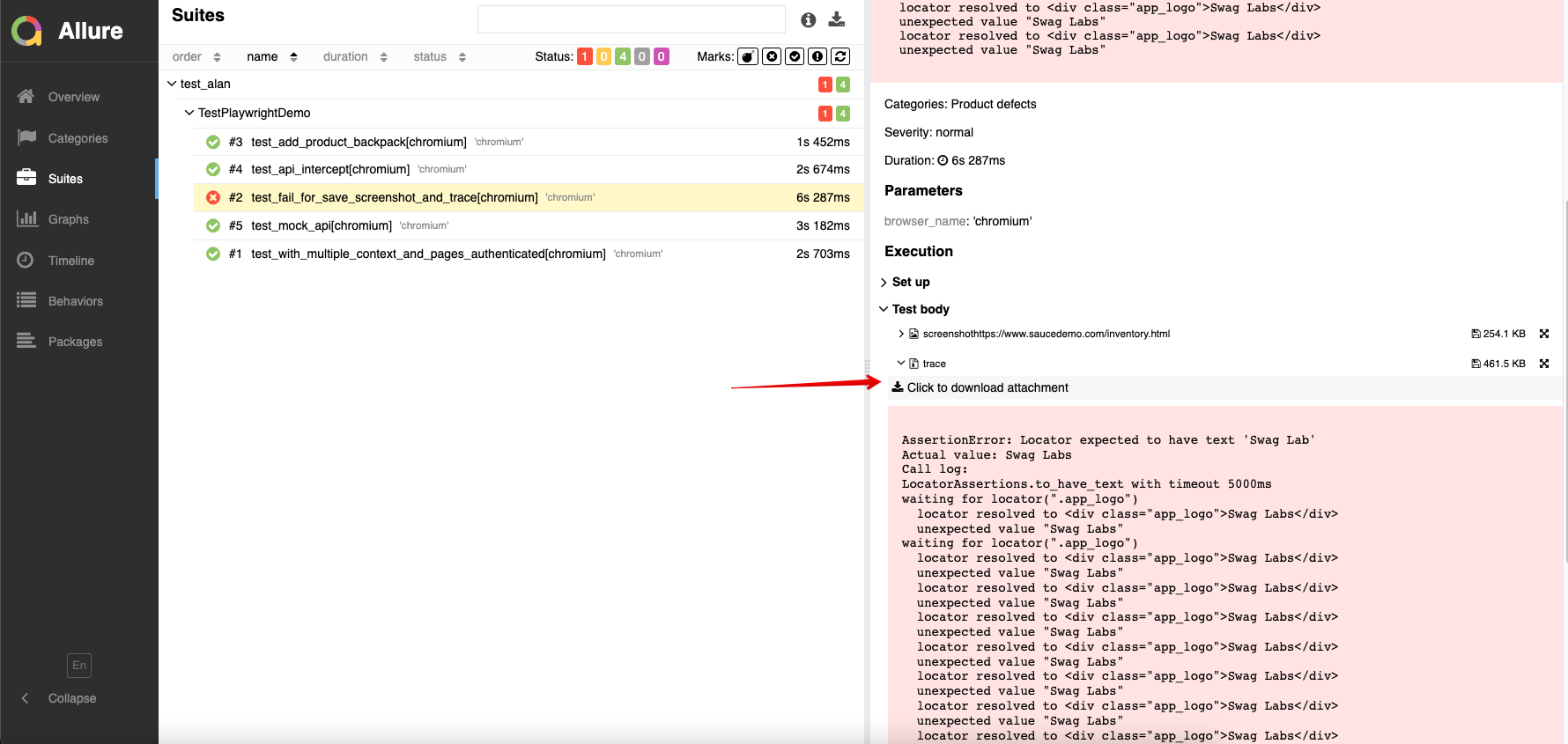Open test_api_intercept[chromium] result

point(529,169)
